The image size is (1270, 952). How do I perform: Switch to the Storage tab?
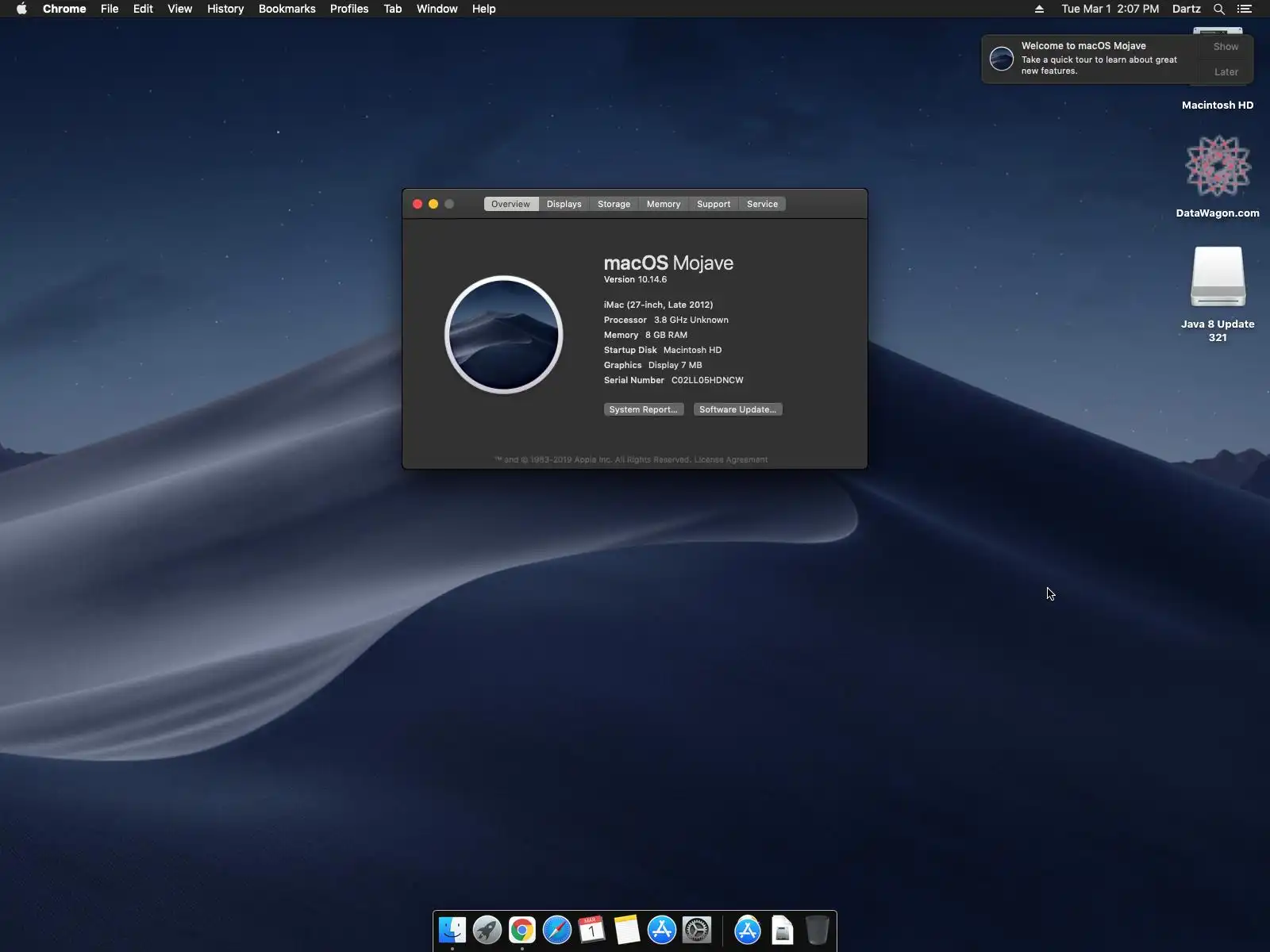pyautogui.click(x=614, y=204)
